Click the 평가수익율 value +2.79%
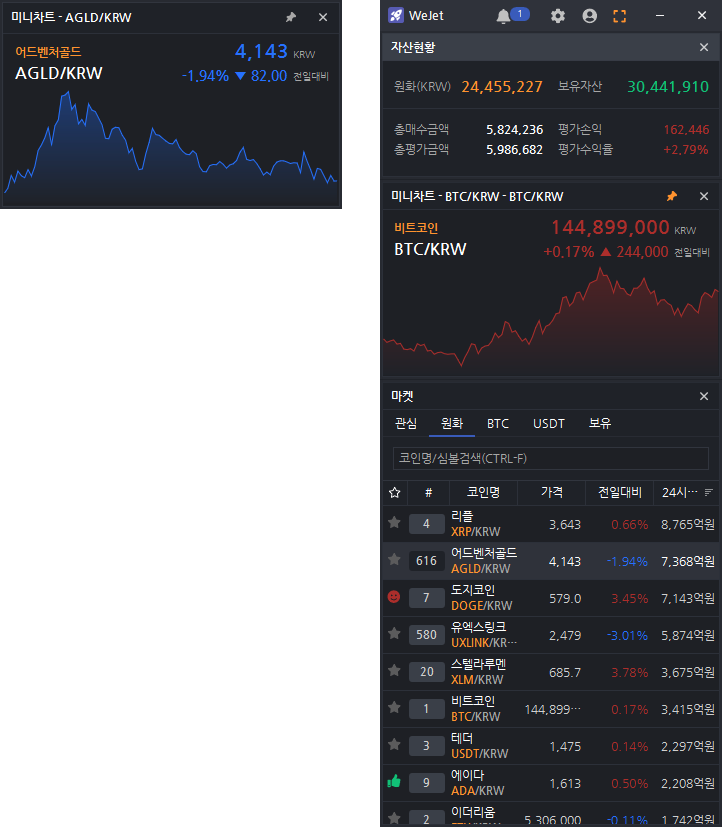 tap(685, 150)
